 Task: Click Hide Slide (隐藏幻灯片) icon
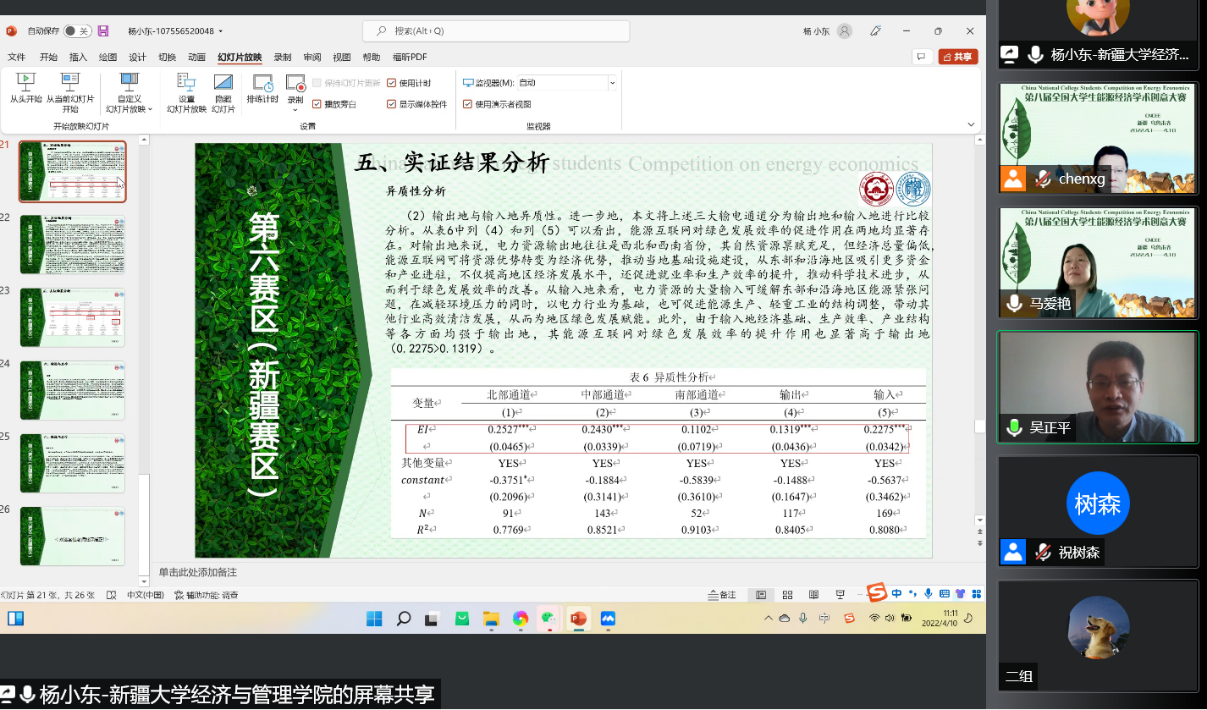point(223,82)
